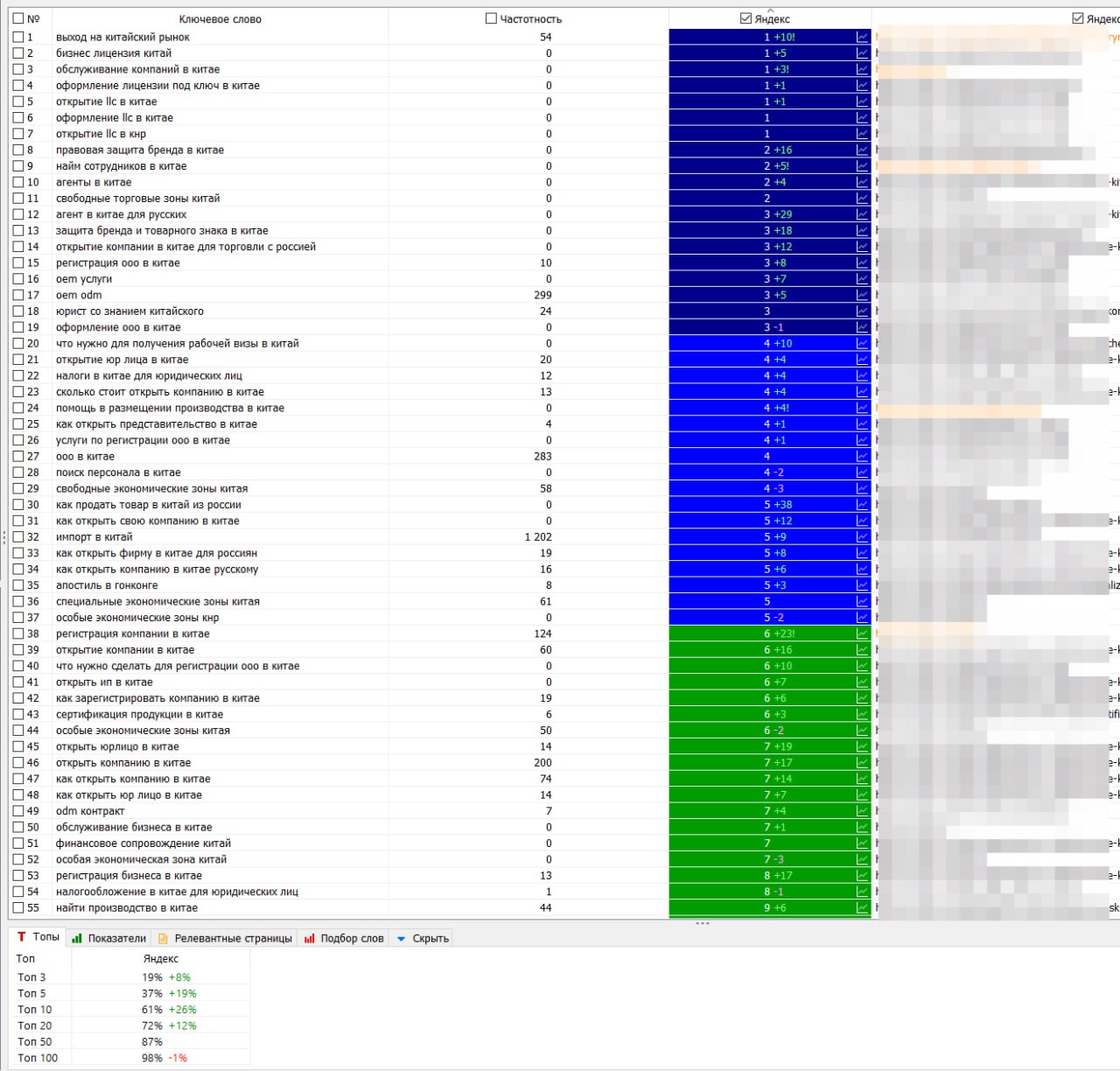Open history chart for 'импорт в китай'
Image resolution: width=1120 pixels, height=1071 pixels.
pyautogui.click(x=862, y=537)
